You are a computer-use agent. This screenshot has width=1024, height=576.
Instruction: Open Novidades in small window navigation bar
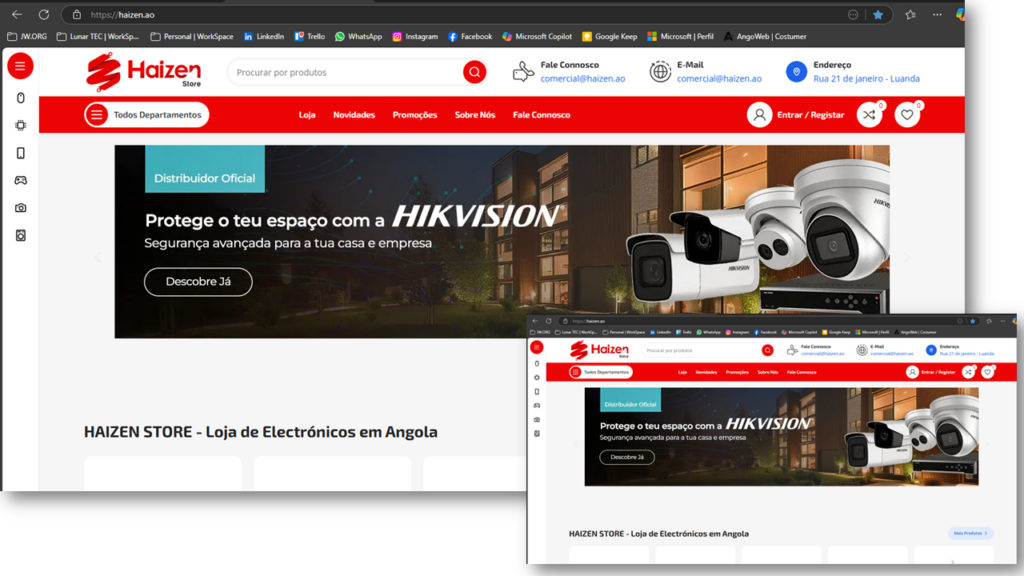[706, 372]
